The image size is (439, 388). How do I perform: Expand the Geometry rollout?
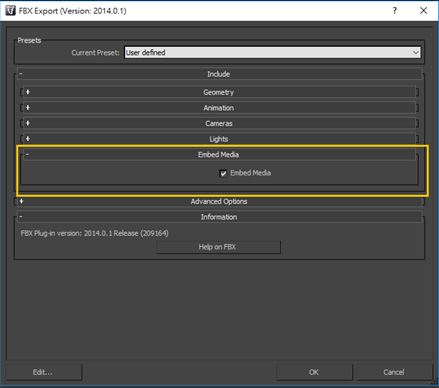pyautogui.click(x=219, y=92)
